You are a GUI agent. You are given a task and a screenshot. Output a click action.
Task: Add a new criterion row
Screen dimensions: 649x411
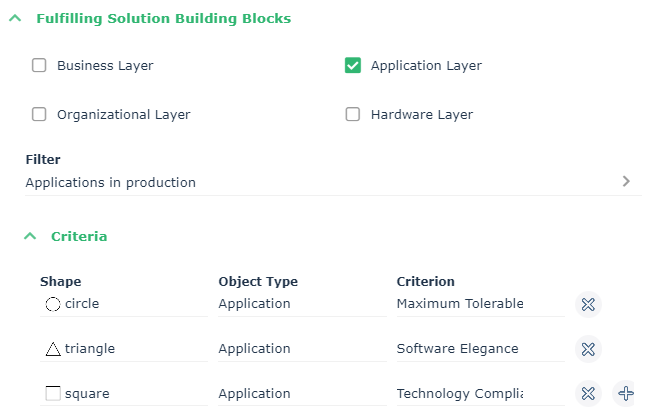[x=626, y=394]
